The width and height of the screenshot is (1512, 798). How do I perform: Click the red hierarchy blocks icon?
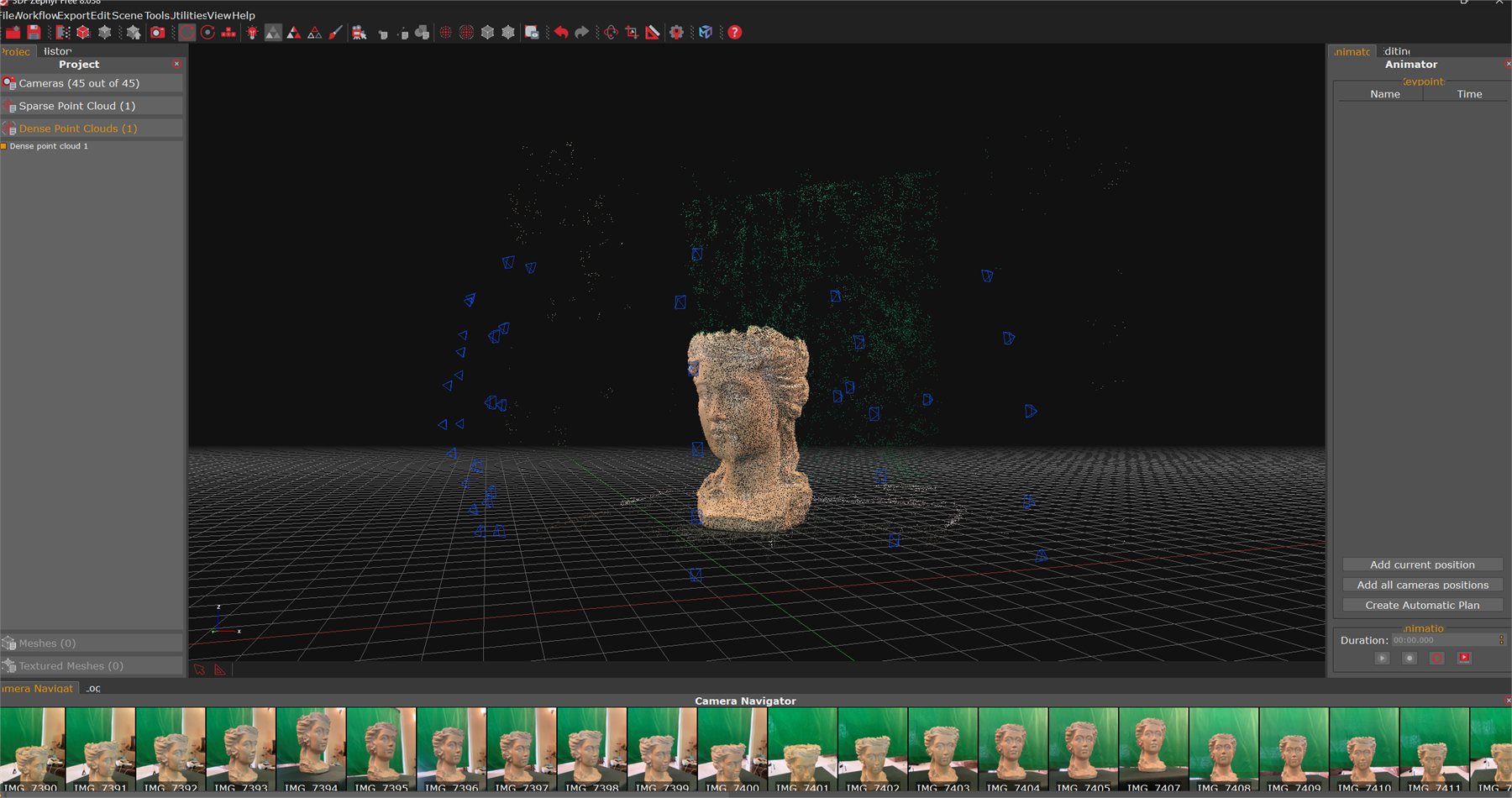coord(228,32)
